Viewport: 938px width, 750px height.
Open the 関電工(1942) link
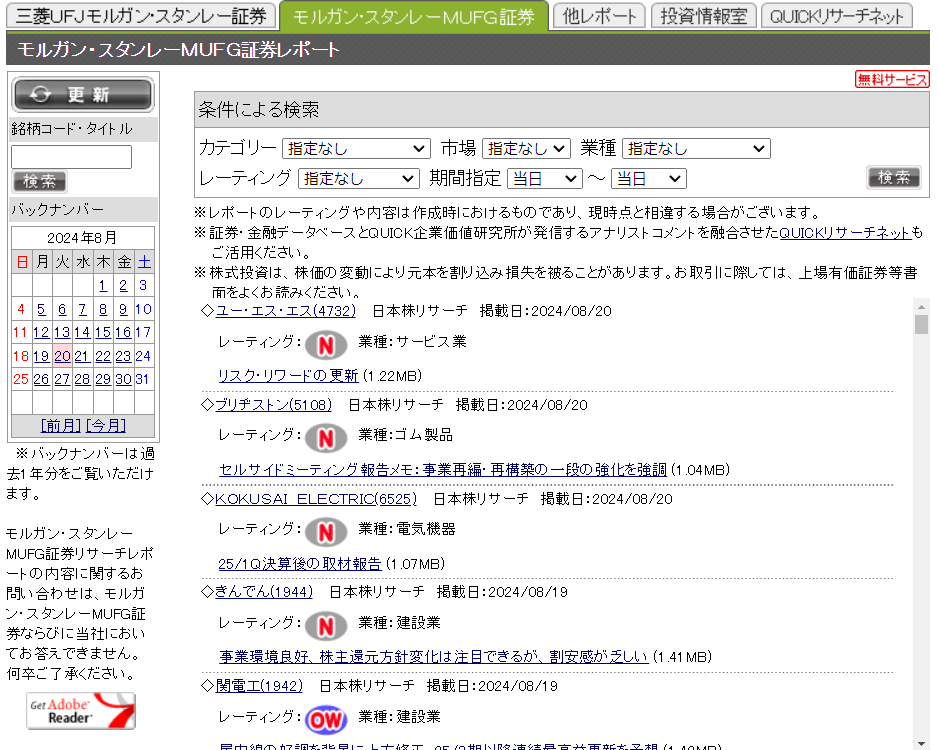coord(259,686)
